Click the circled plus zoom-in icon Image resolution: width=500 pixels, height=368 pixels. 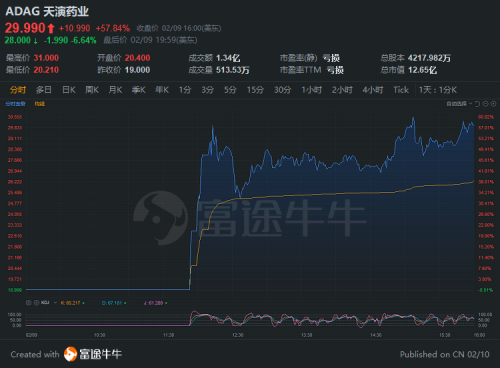(x=494, y=104)
